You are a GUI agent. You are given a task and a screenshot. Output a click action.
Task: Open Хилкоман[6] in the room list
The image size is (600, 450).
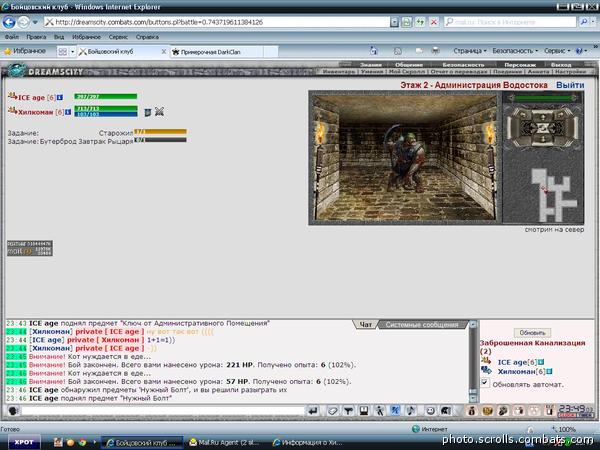coord(521,372)
